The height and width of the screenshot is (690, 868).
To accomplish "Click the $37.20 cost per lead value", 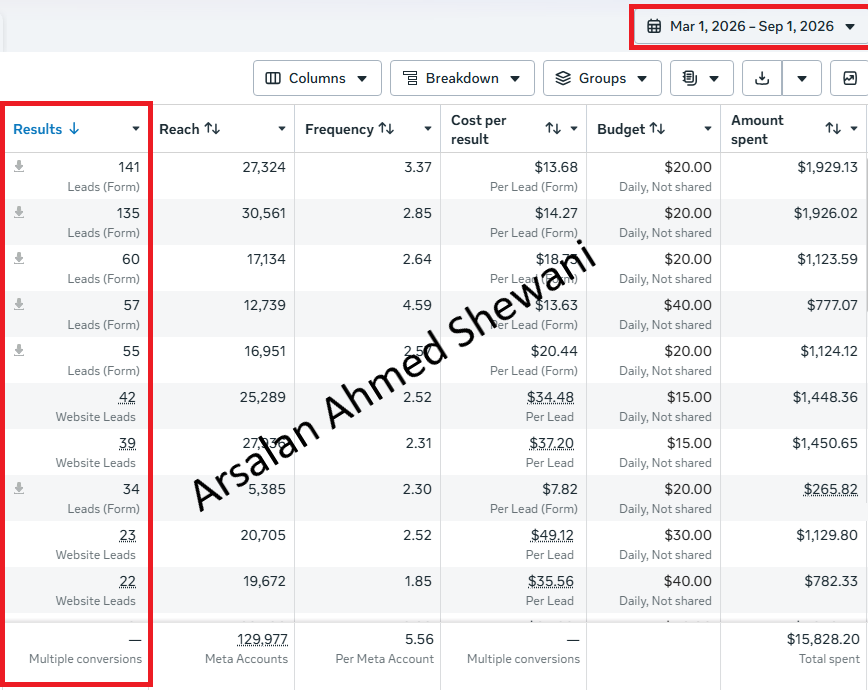I will coord(551,444).
